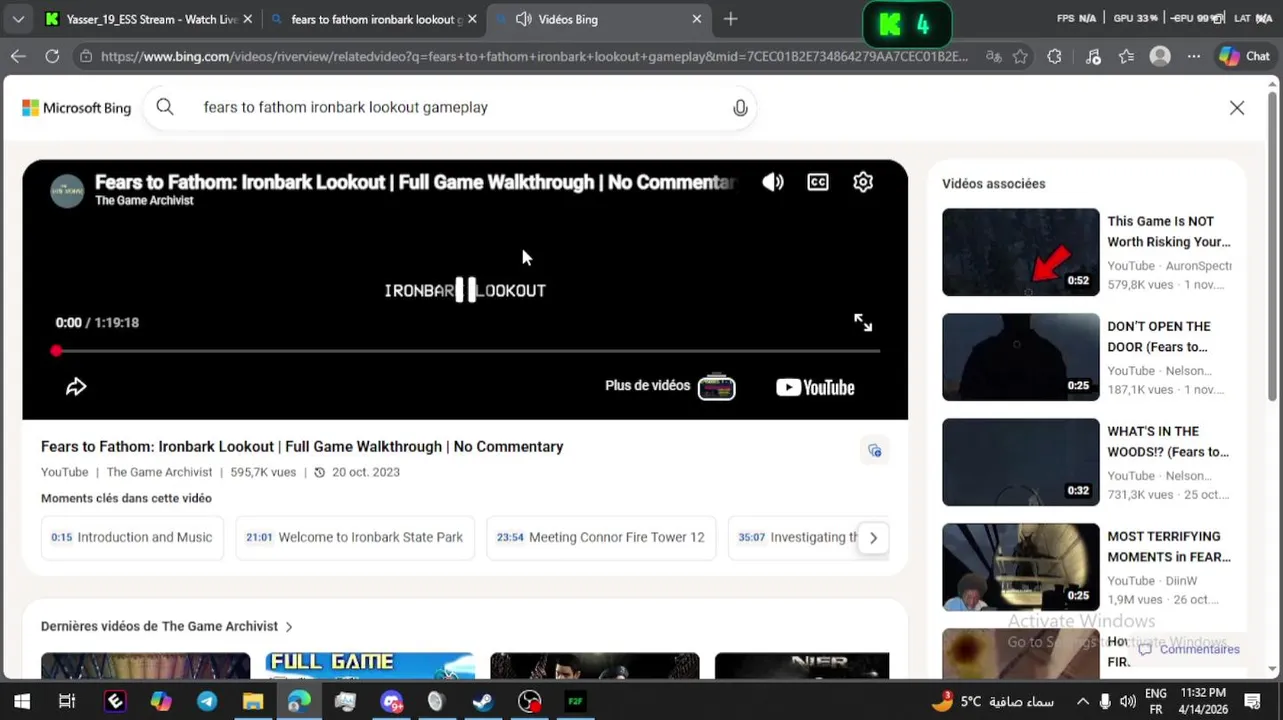Click the URL address bar
Screen dimensions: 1283x720
pos(535,57)
